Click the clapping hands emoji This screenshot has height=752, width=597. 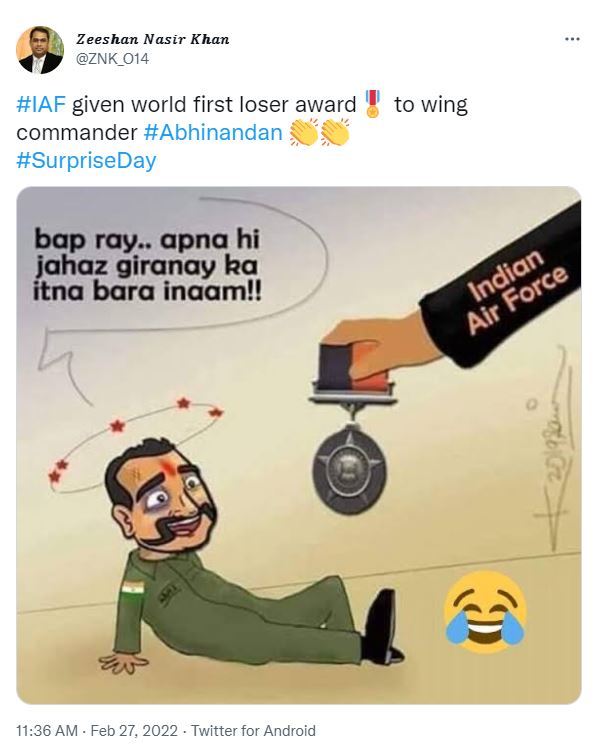(320, 132)
